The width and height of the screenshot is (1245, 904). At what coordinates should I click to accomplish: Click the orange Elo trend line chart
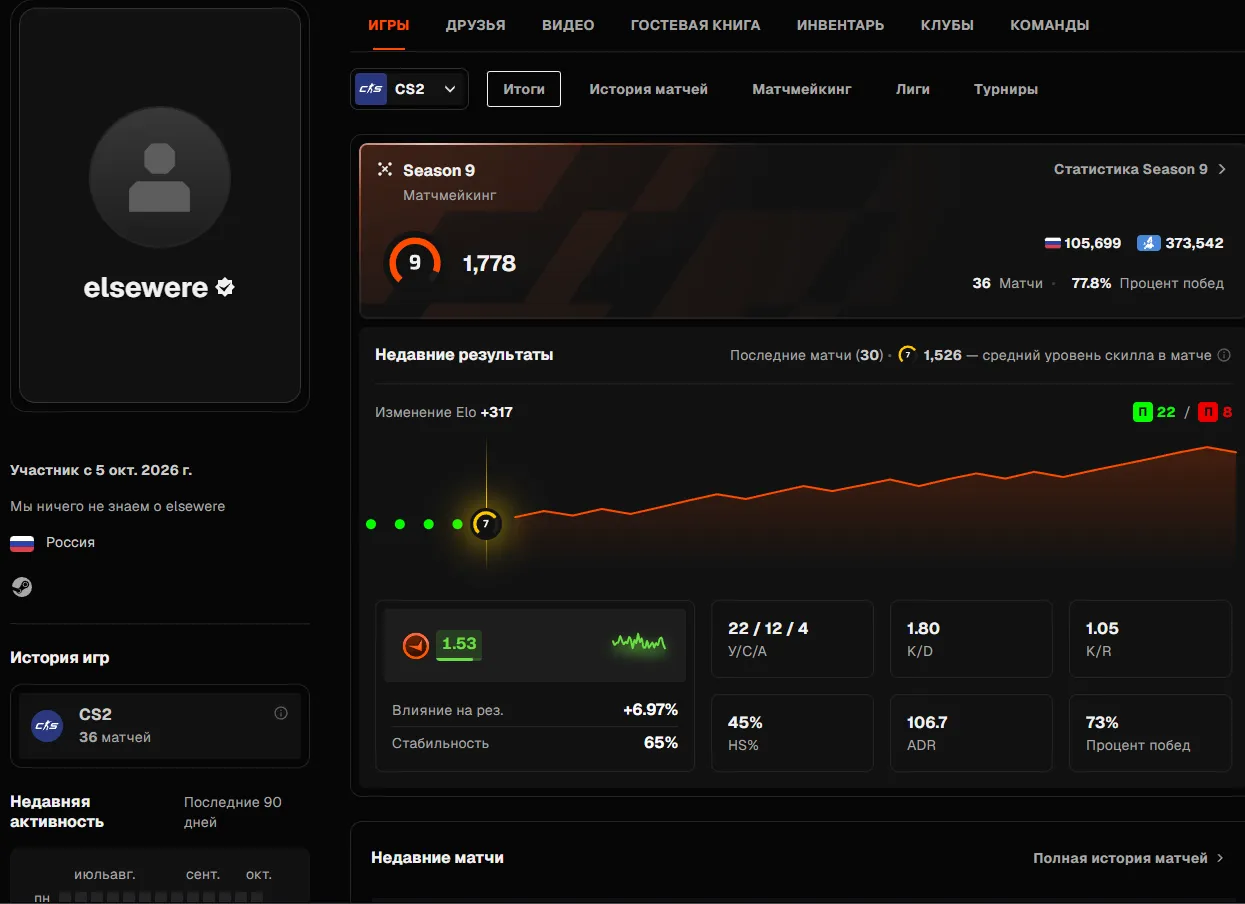point(875,481)
